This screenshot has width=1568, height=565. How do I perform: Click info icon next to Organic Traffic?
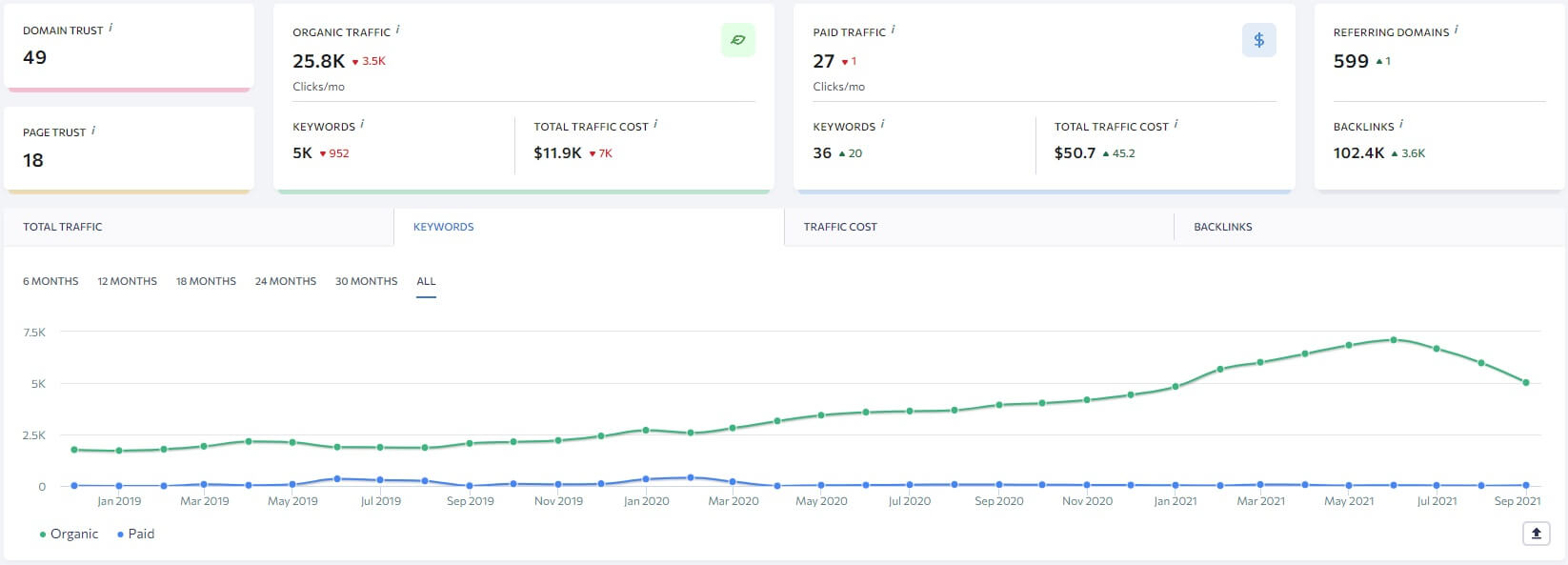click(397, 30)
